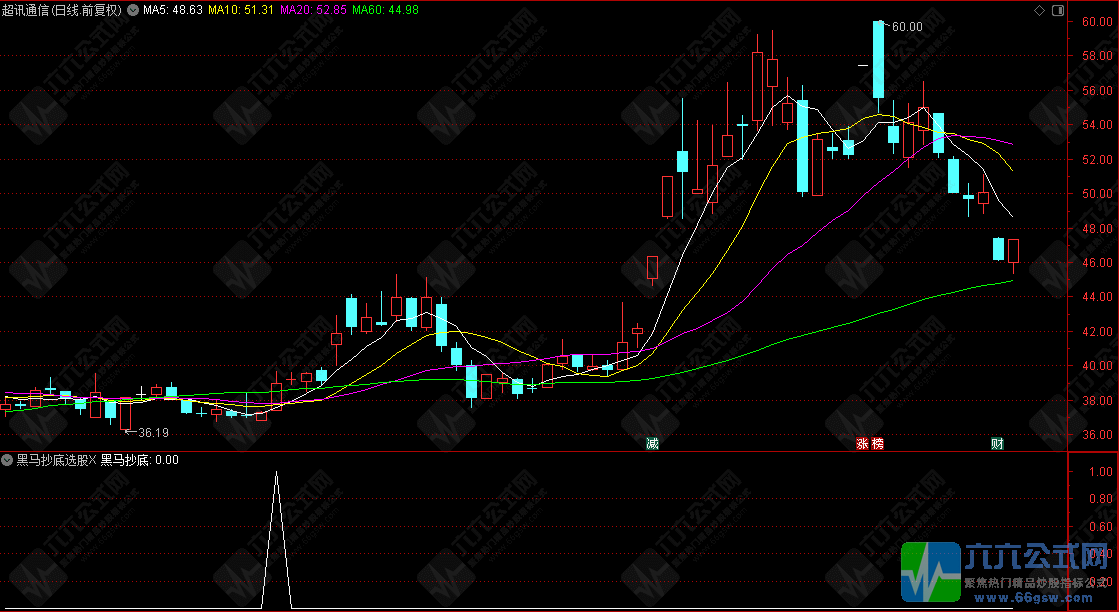Click the green 减 event marker
The height and width of the screenshot is (612, 1119).
point(652,444)
